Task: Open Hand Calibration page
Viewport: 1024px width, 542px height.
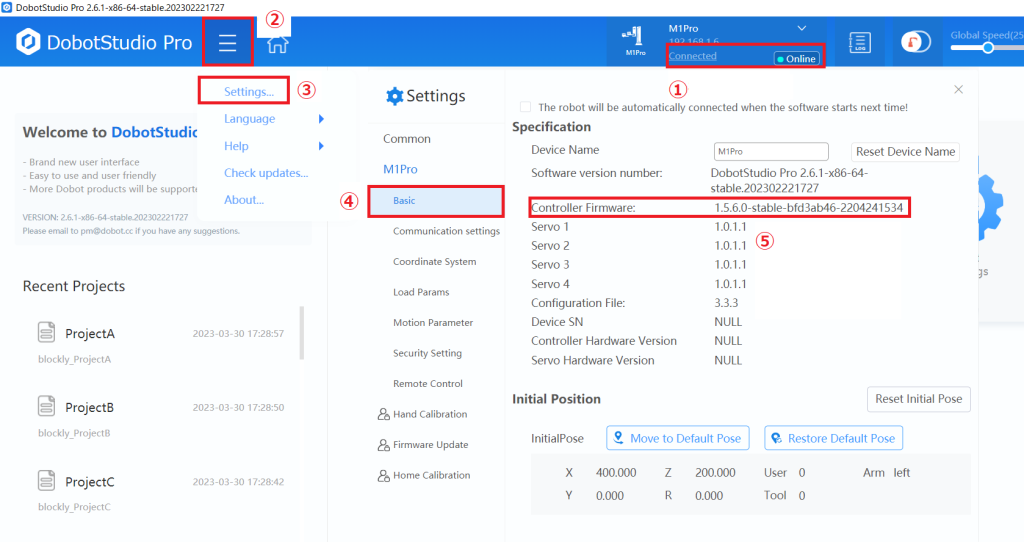Action: pyautogui.click(x=430, y=414)
